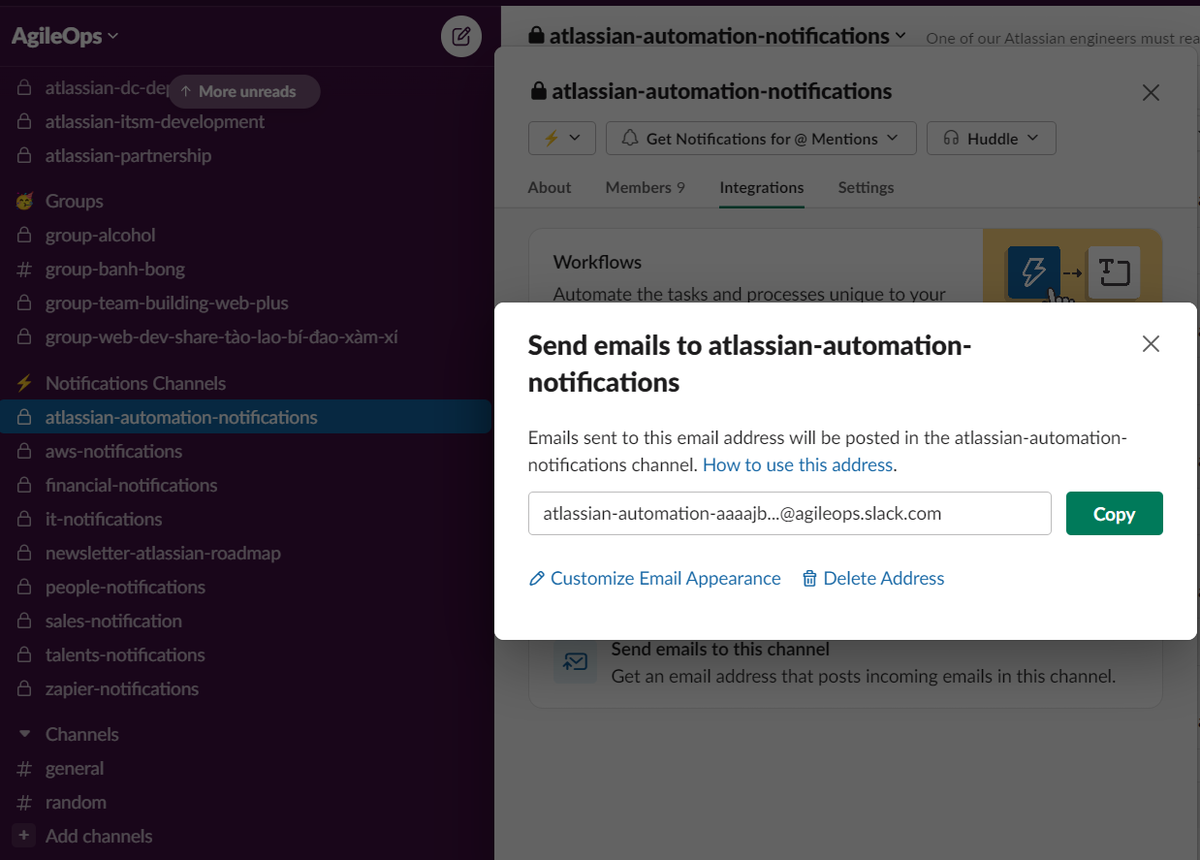Open zapier-notifications channel
The width and height of the screenshot is (1200, 860).
pos(245,689)
